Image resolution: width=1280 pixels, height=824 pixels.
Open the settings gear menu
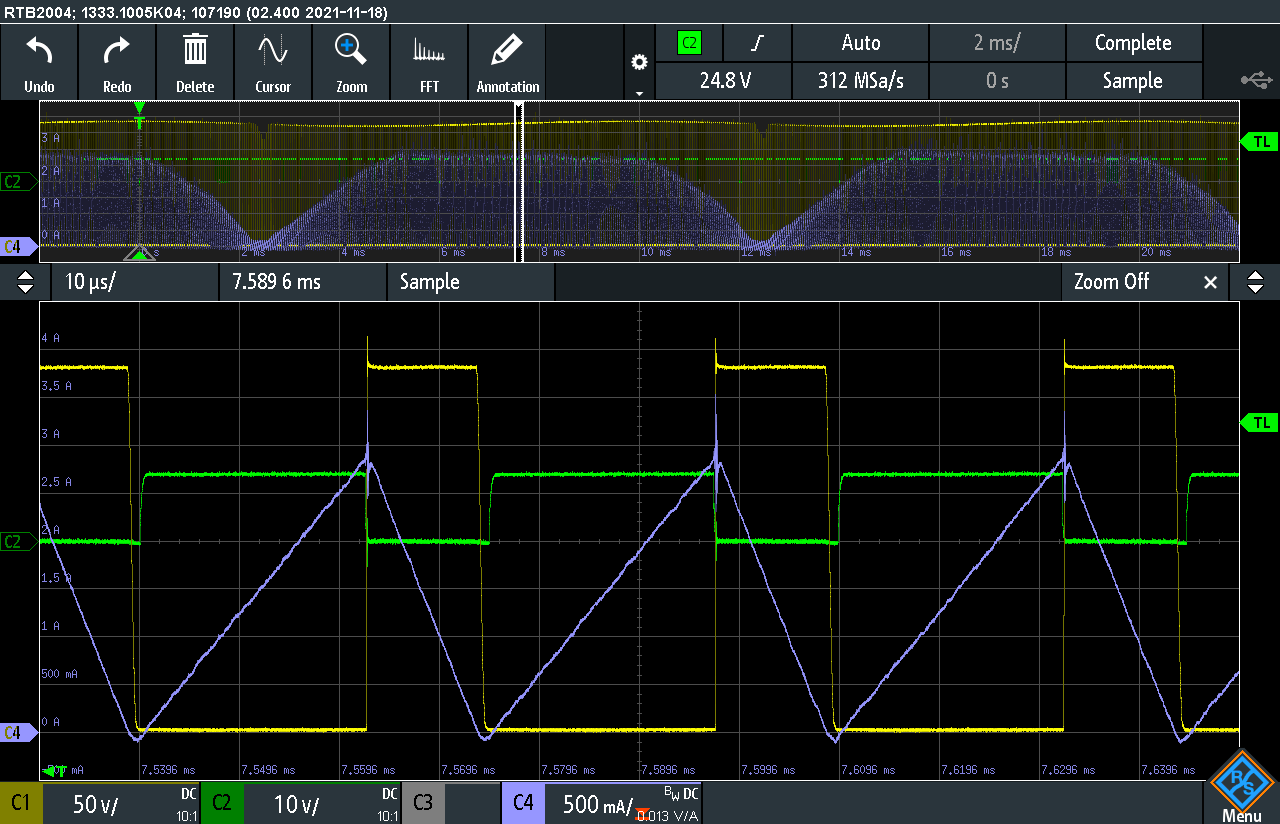coord(639,62)
